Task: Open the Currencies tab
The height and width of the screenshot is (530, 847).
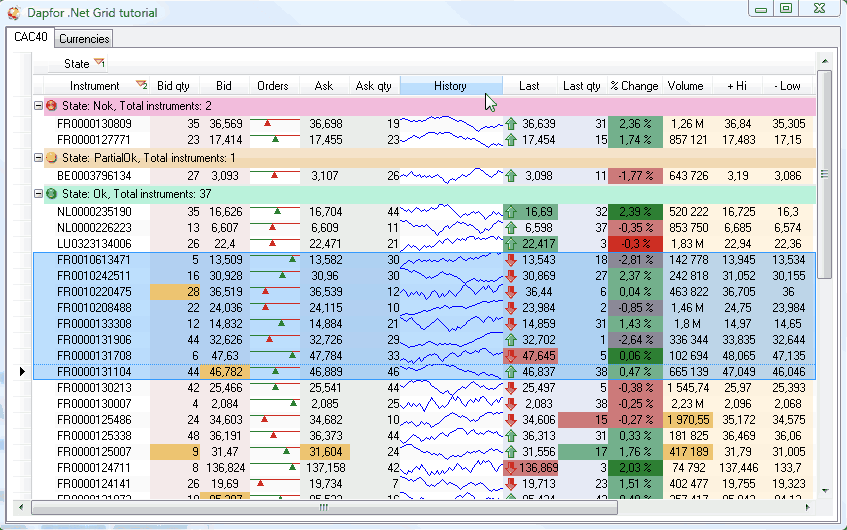Action: coord(84,39)
